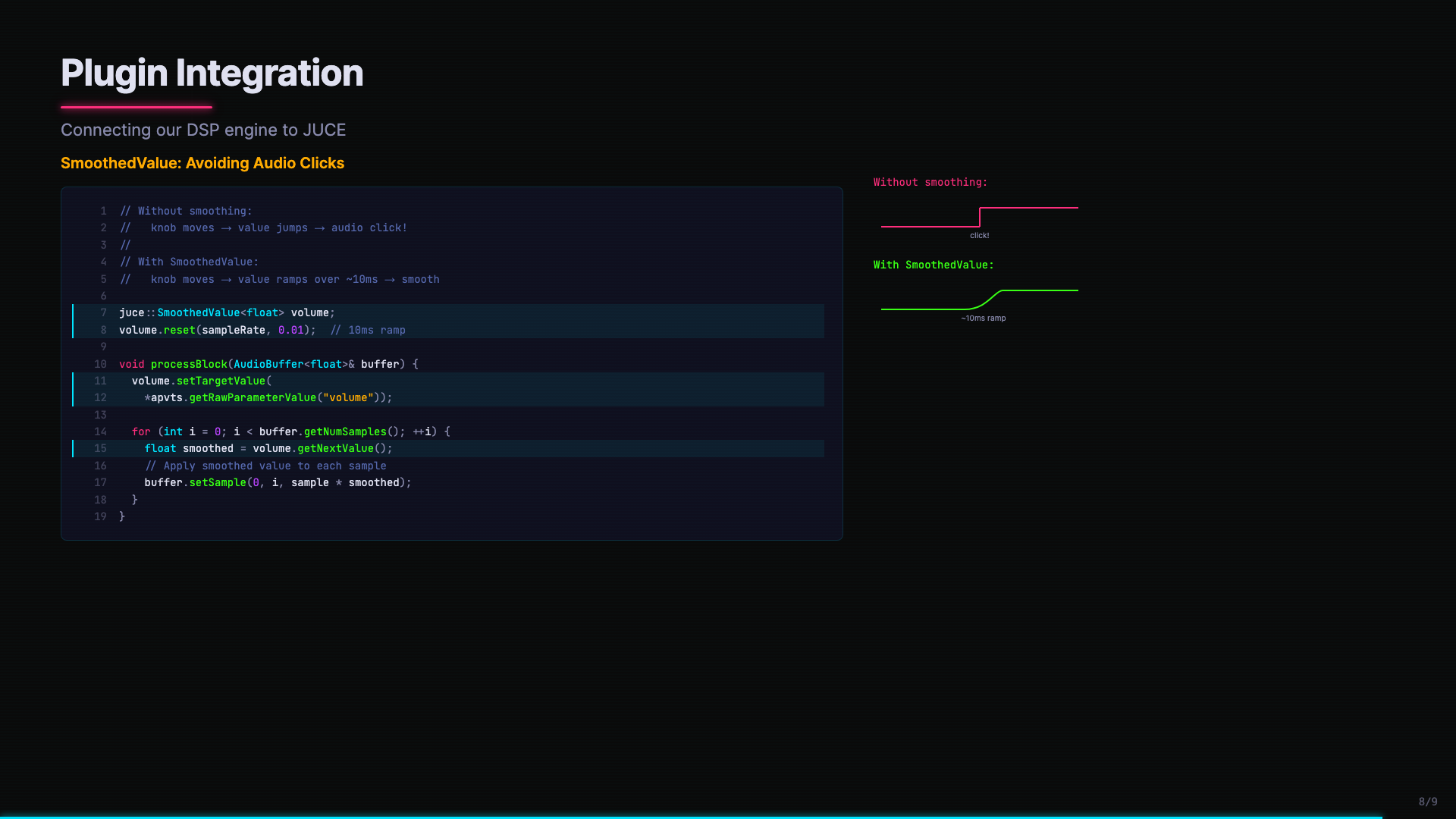Click the pink 'click!' waveform diagram
This screenshot has height=819, width=1456.
tap(979, 216)
